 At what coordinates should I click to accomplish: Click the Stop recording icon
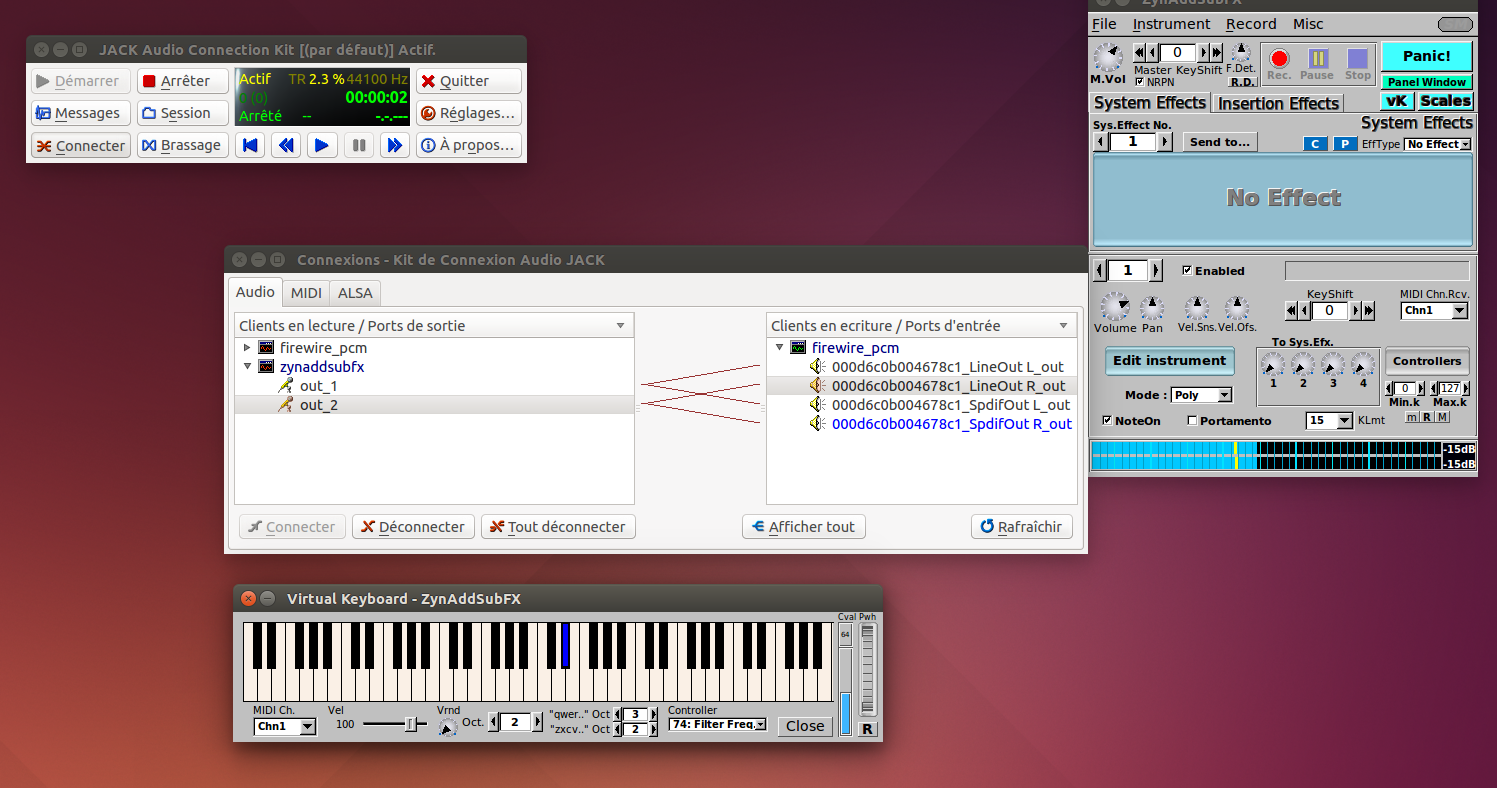tap(1357, 58)
